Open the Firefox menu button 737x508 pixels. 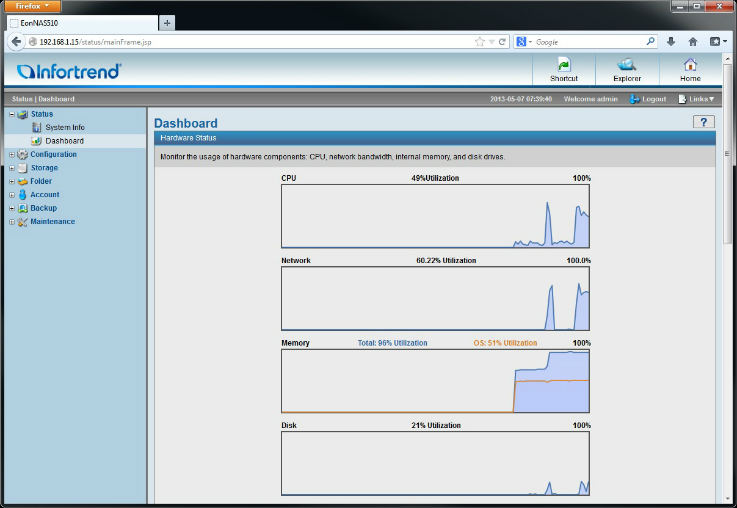click(x=32, y=6)
